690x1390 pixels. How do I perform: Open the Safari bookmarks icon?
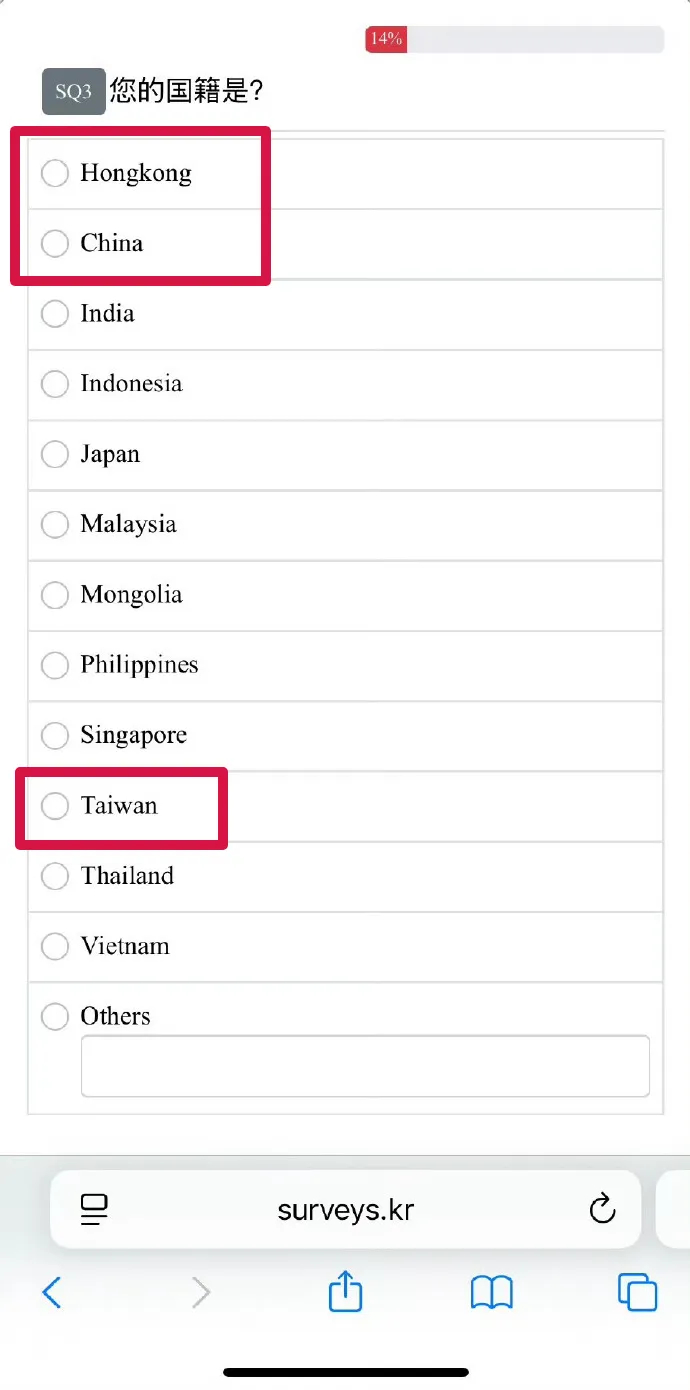(491, 1292)
